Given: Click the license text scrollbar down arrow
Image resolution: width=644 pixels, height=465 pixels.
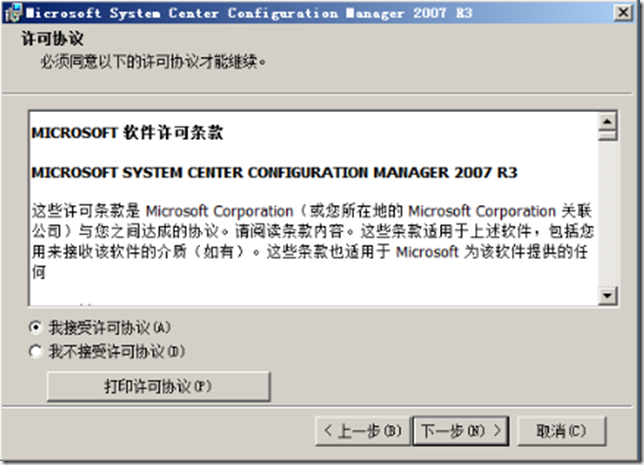Looking at the screenshot, I should click(x=607, y=295).
